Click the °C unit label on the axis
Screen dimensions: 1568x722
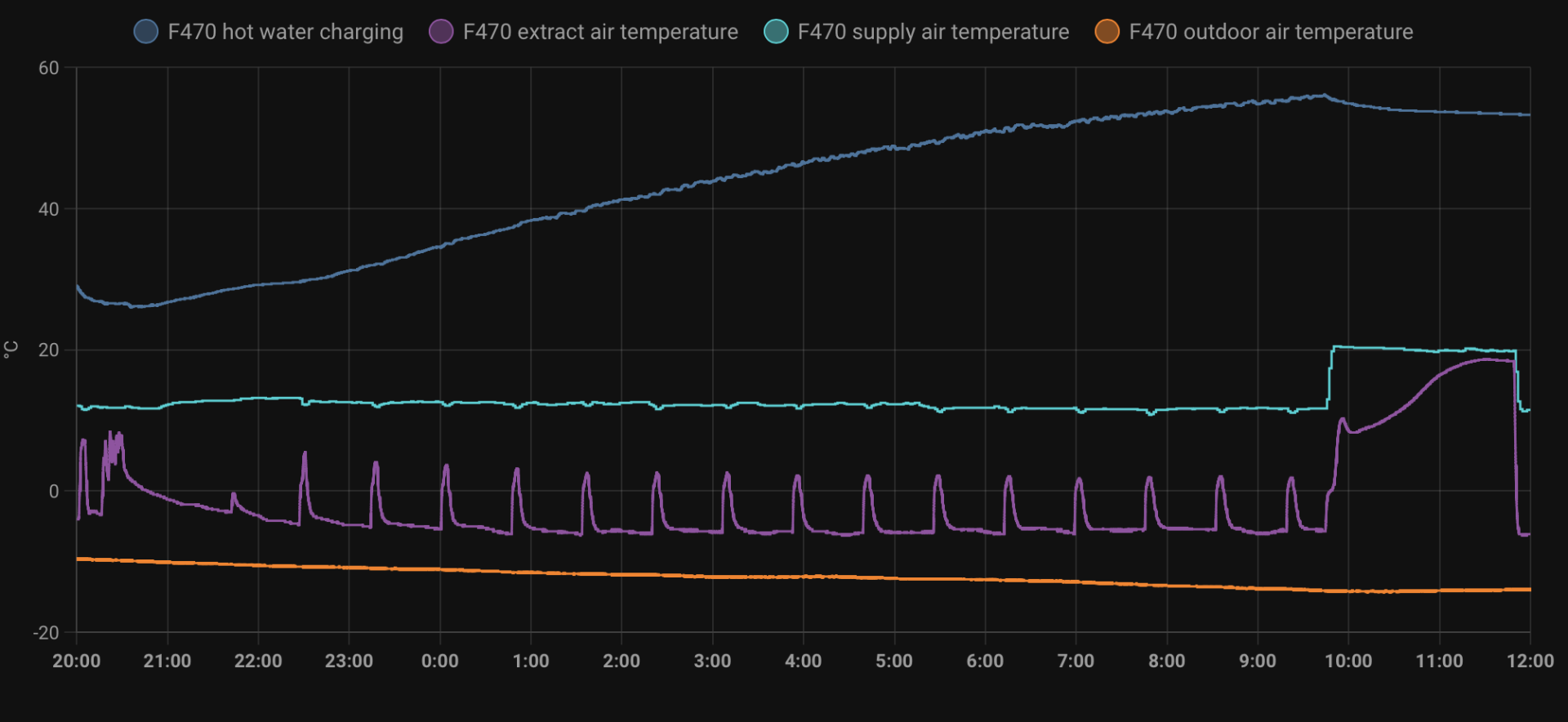point(11,350)
